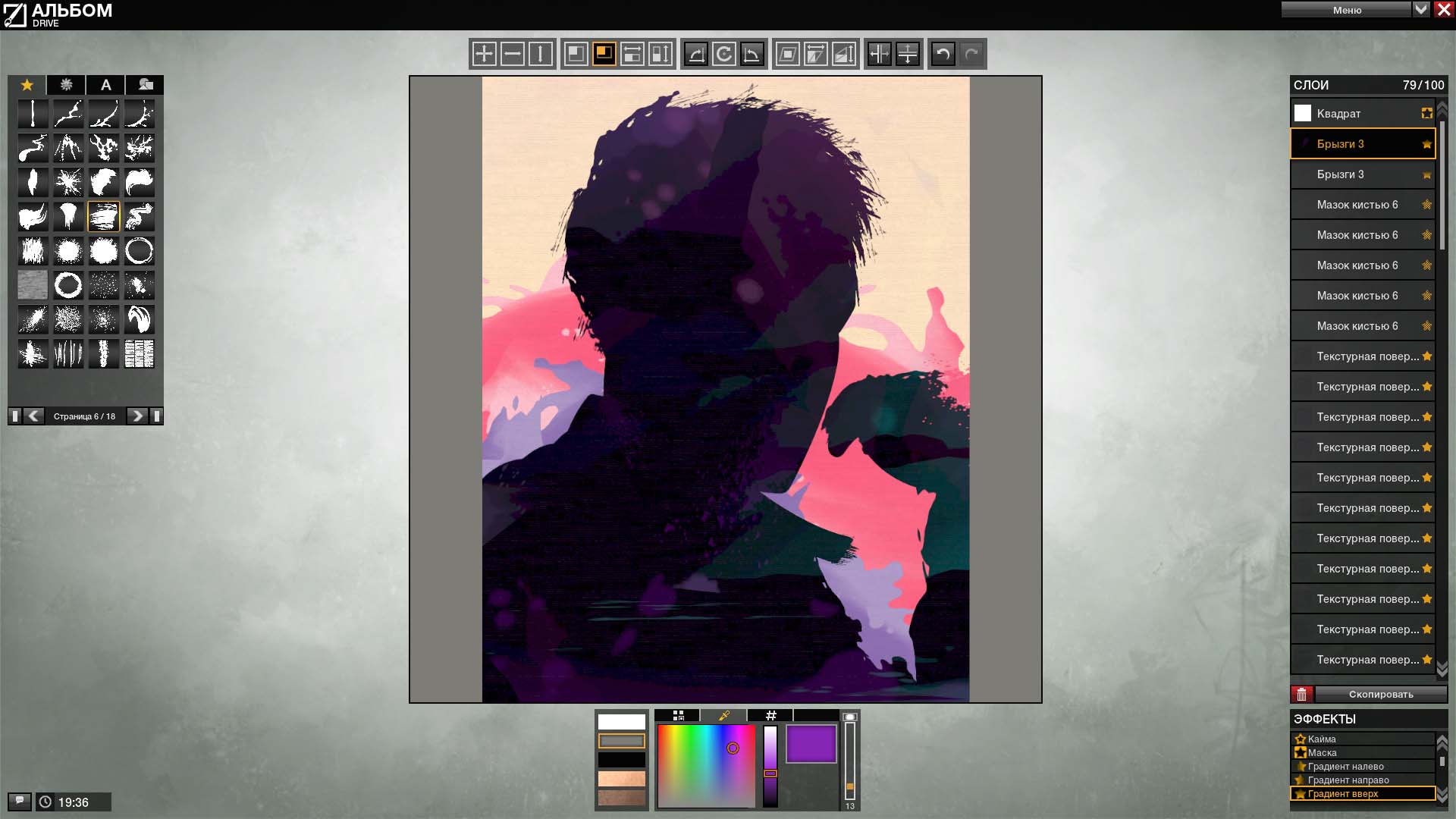Open the favorites star tab in the shapes panel
Screen dimensions: 1456x819
tap(27, 85)
